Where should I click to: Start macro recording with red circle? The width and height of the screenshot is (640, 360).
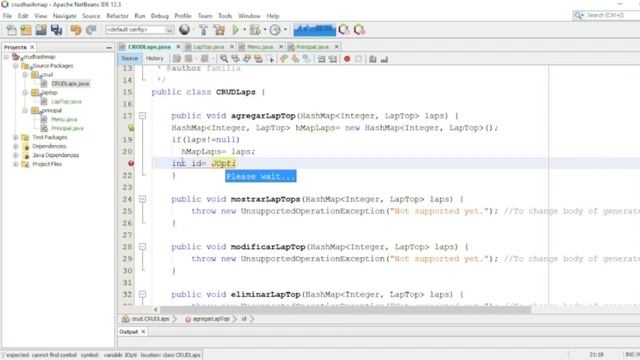coord(347,59)
